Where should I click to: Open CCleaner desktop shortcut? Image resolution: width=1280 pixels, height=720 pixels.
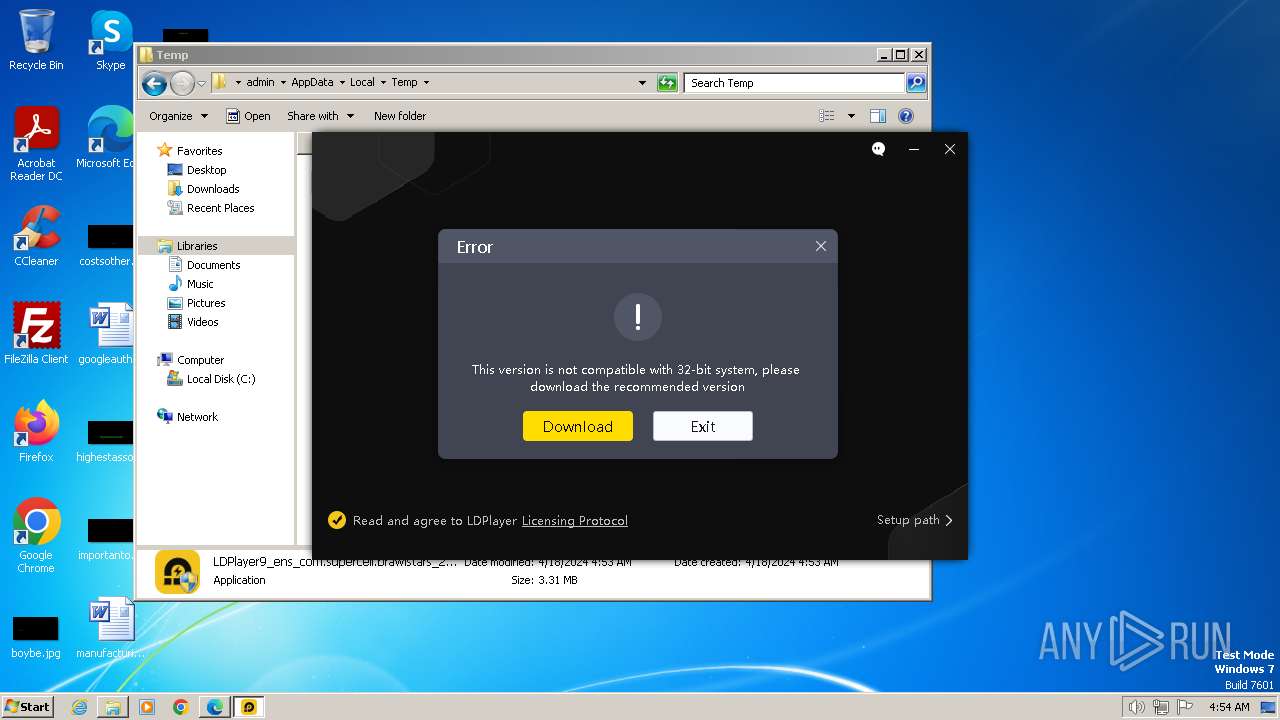point(36,236)
